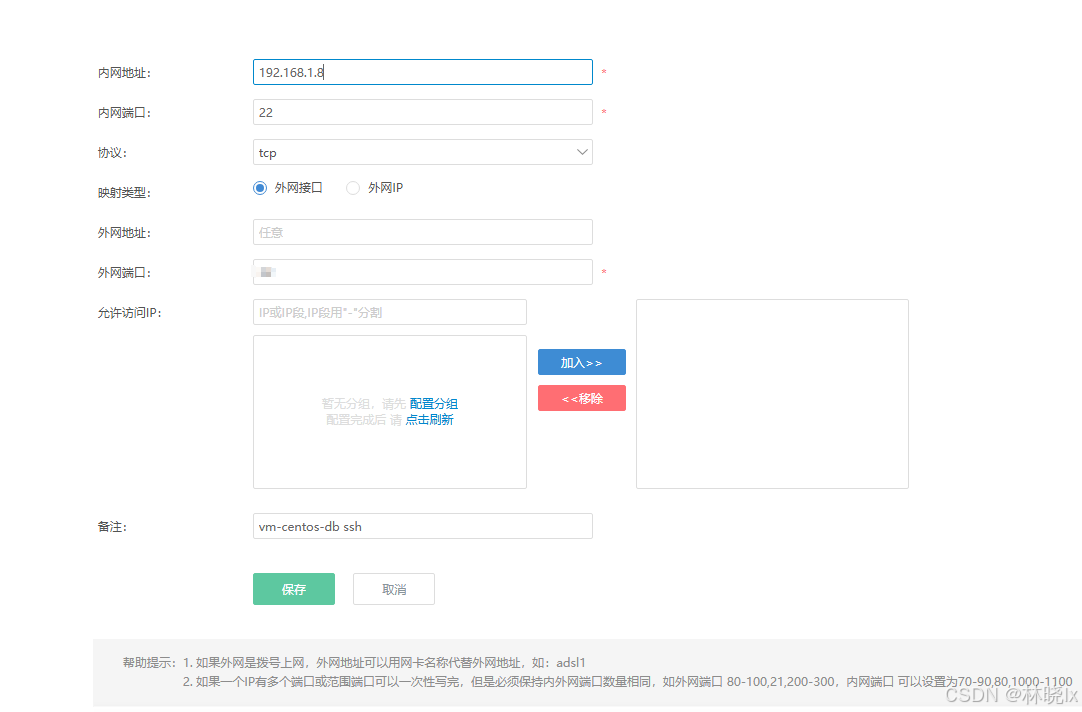
Task: Click the 取消 cancel button
Action: click(393, 588)
